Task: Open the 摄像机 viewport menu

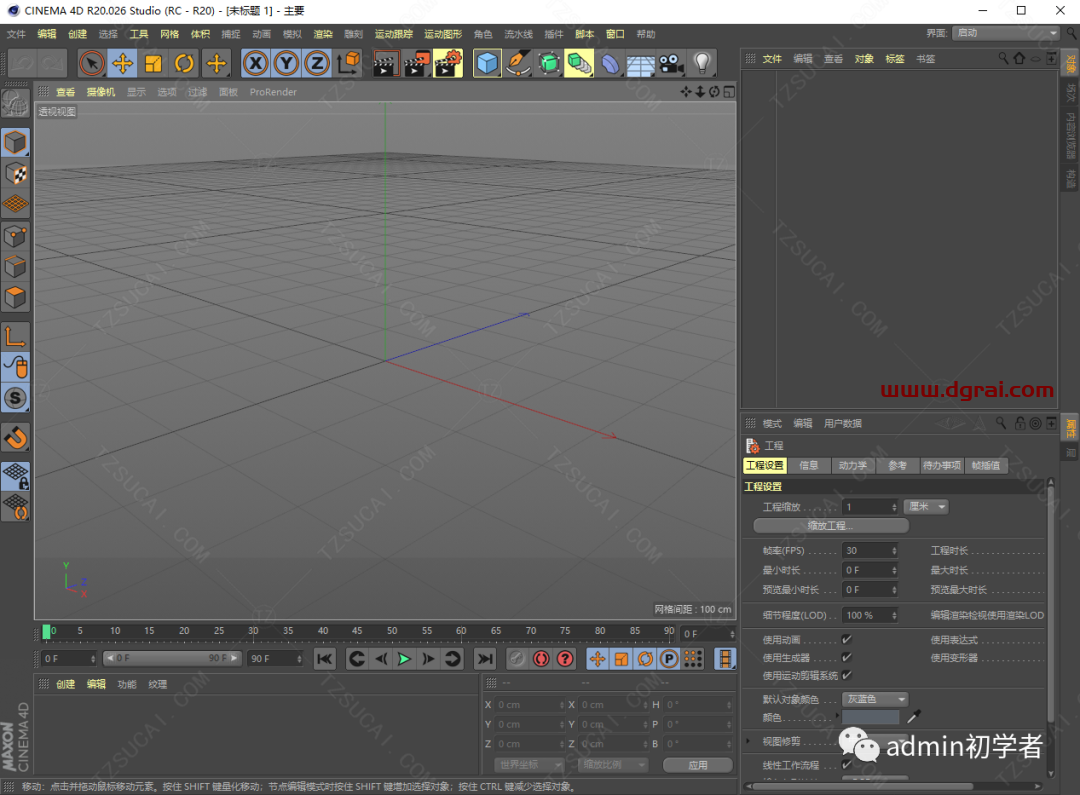Action: (101, 92)
